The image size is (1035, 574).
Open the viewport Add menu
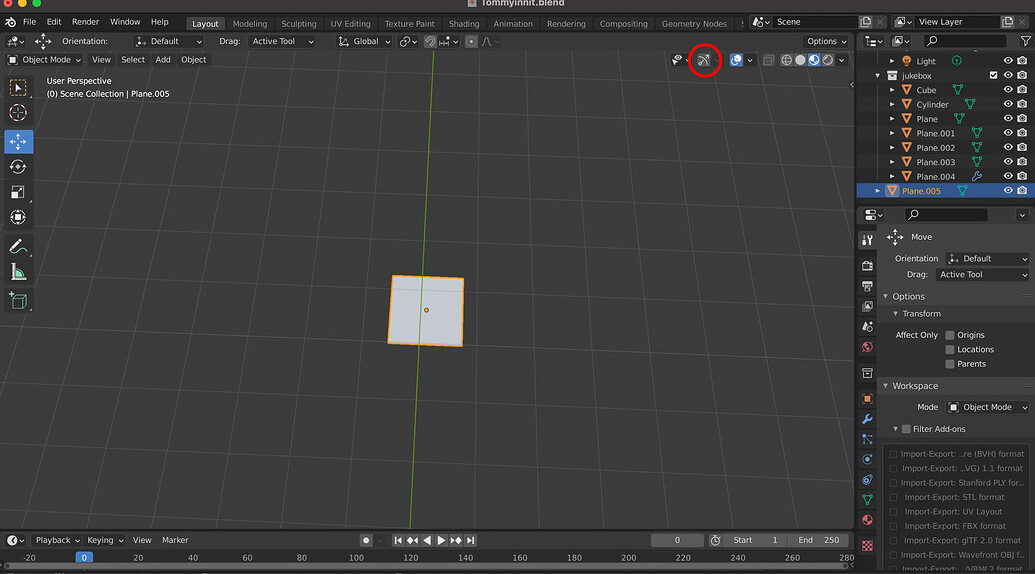[163, 59]
